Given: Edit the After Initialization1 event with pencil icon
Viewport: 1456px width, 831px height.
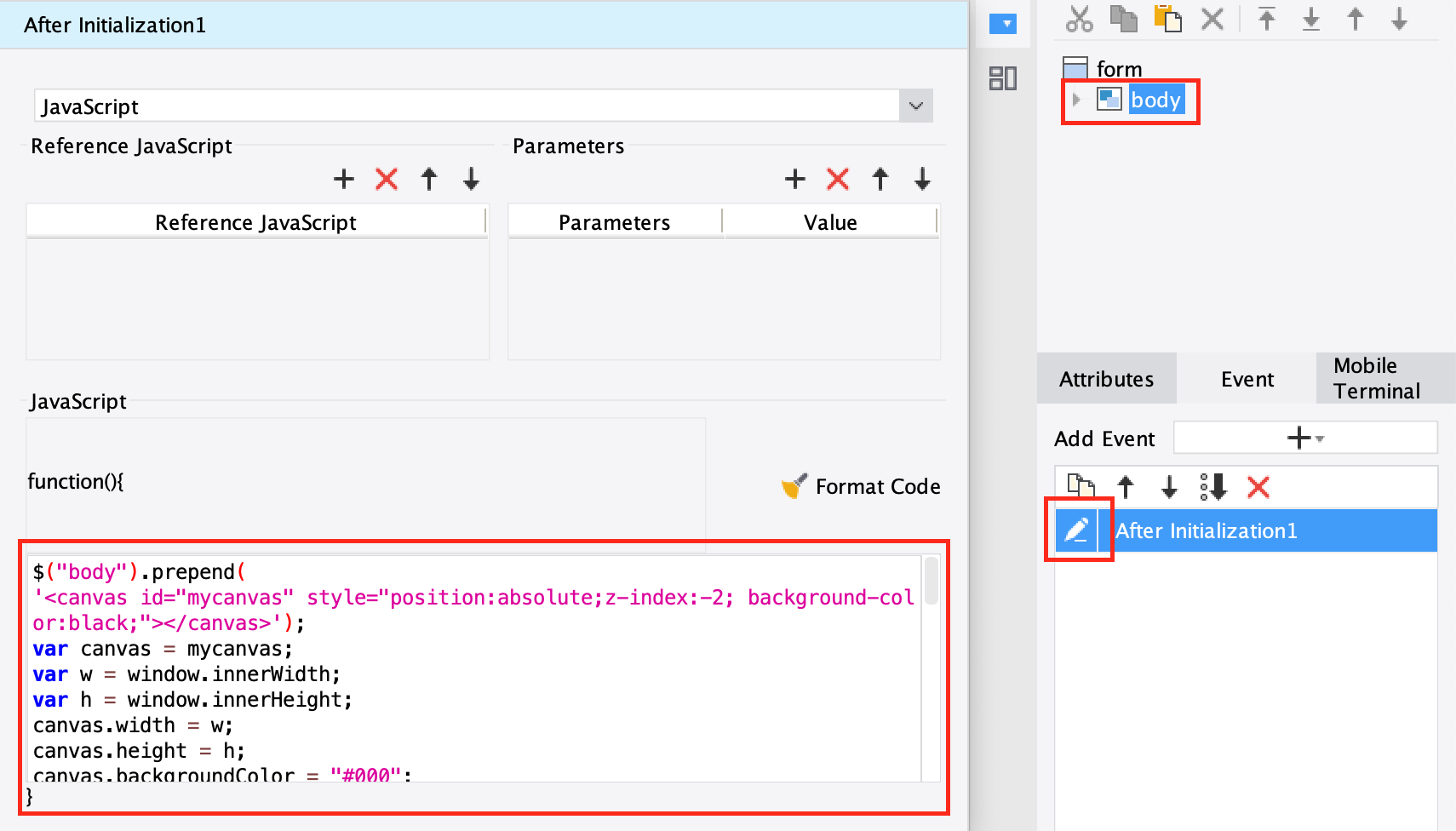Looking at the screenshot, I should click(x=1077, y=530).
